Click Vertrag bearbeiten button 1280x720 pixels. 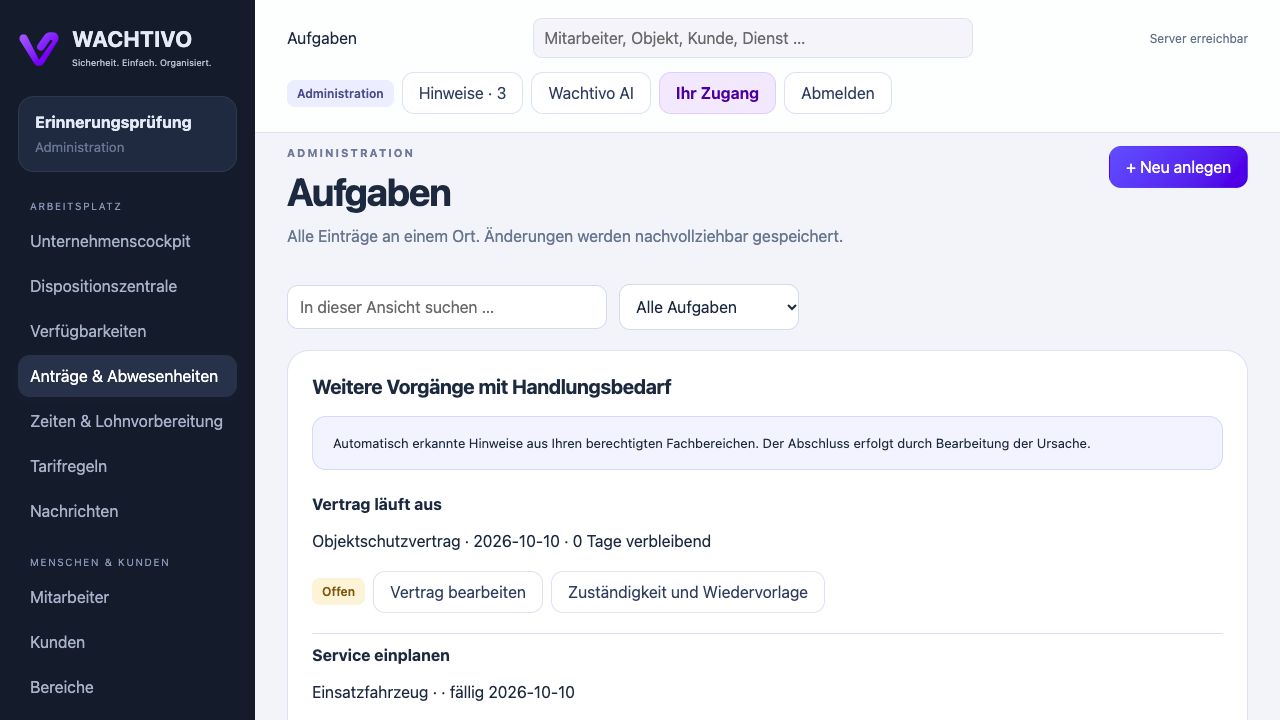tap(458, 592)
